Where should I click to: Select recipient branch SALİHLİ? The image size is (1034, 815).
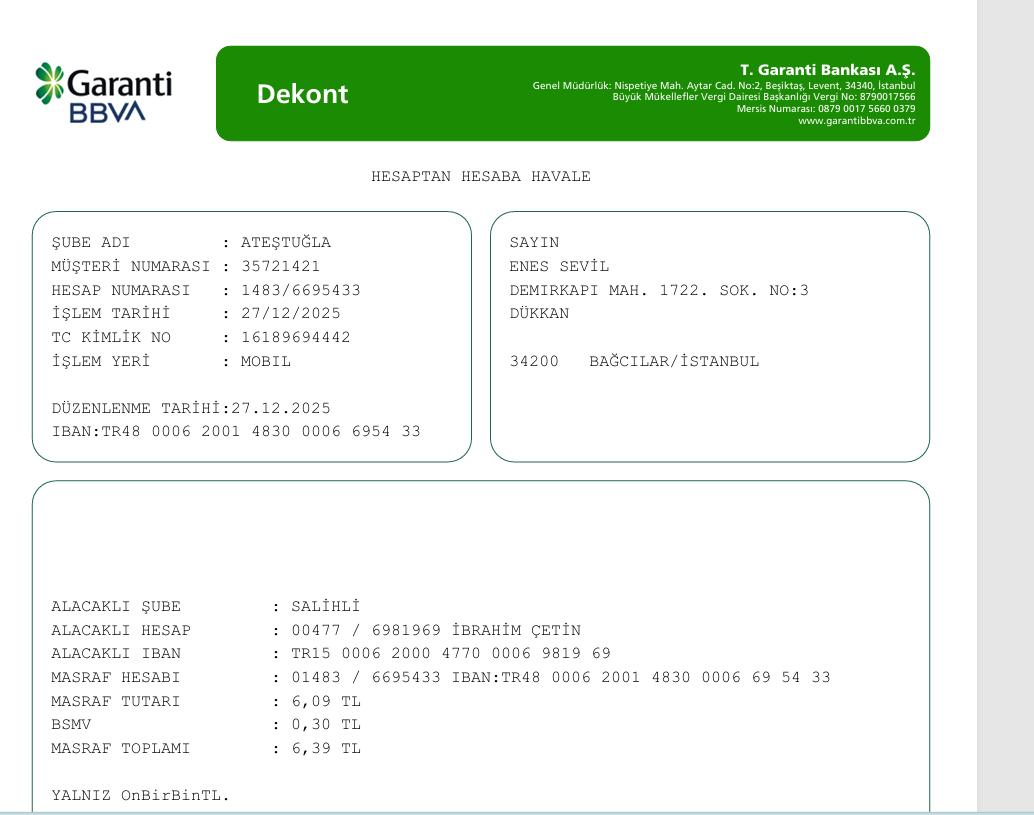point(326,607)
